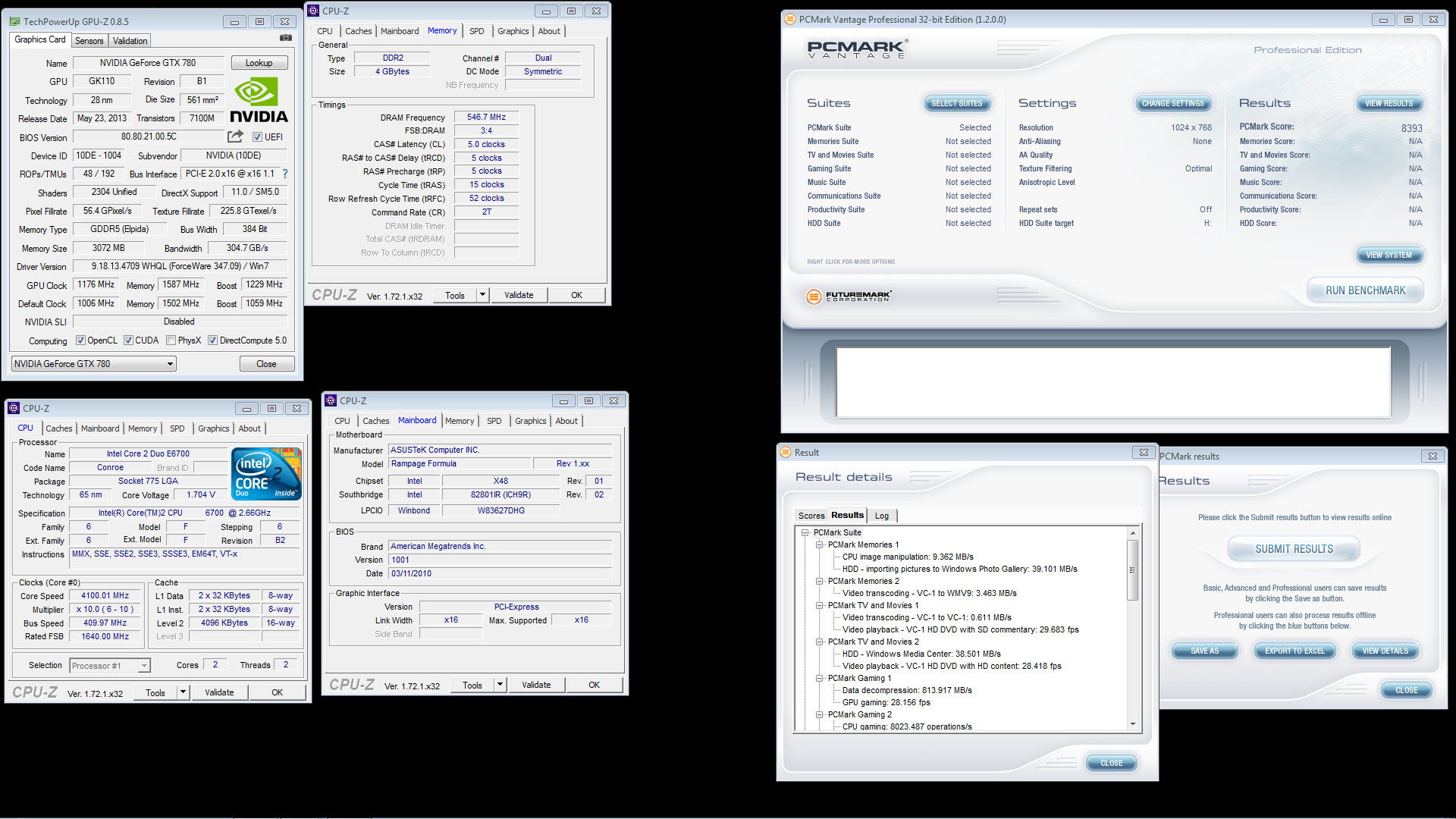Toggle the DirectCompute 5.0 checkbox
The width and height of the screenshot is (1456, 819).
click(x=213, y=340)
